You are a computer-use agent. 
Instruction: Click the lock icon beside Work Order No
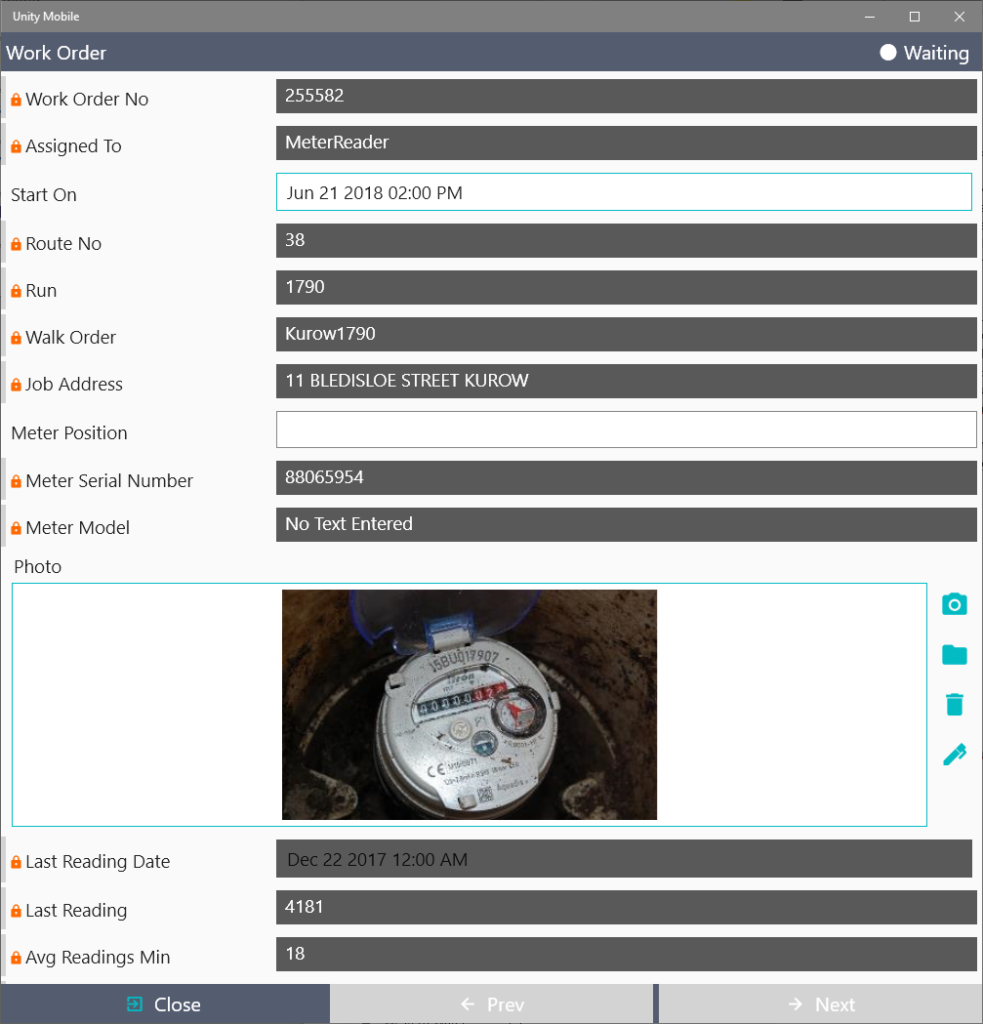[16, 100]
